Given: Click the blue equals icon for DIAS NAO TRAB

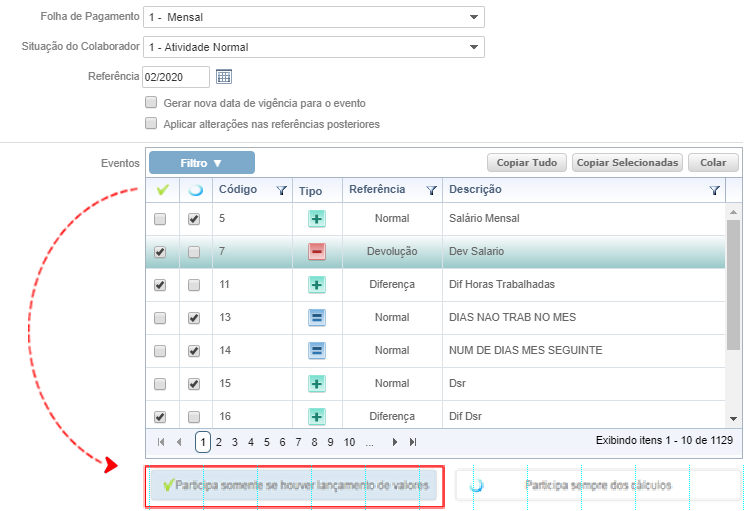Looking at the screenshot, I should tap(317, 318).
